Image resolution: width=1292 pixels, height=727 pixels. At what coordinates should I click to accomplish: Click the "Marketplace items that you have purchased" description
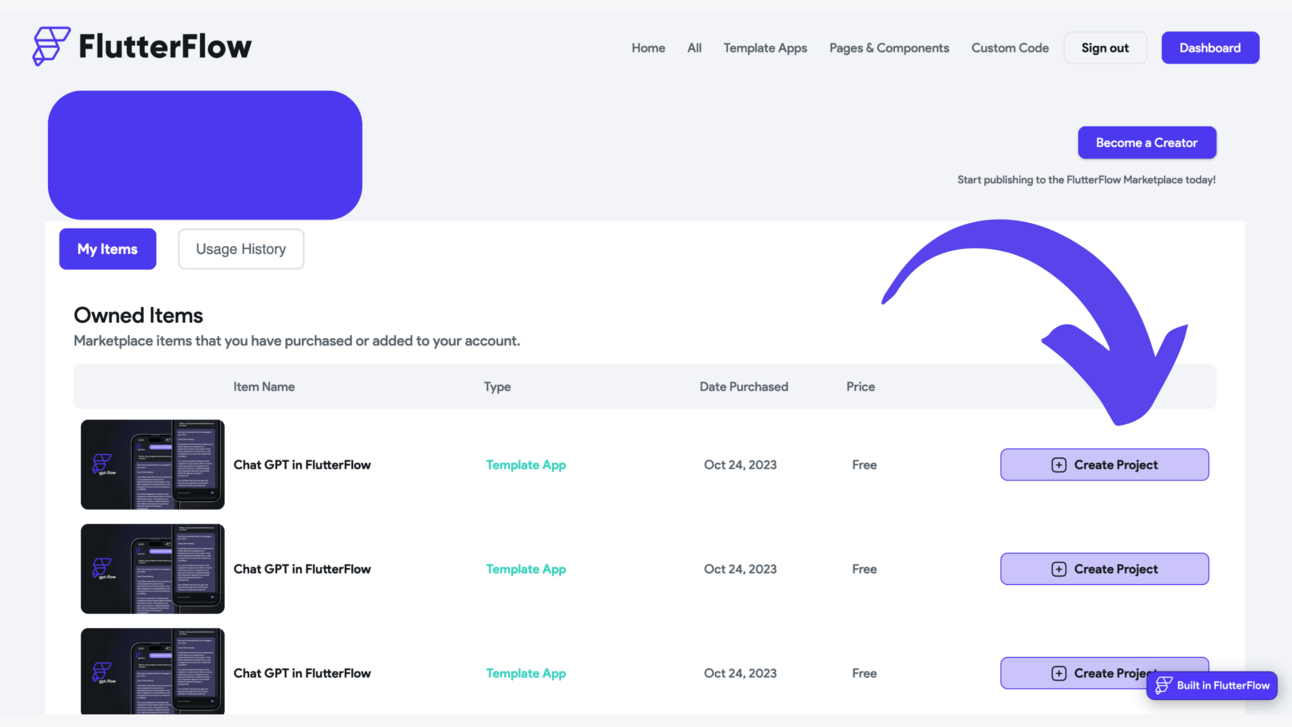click(297, 341)
